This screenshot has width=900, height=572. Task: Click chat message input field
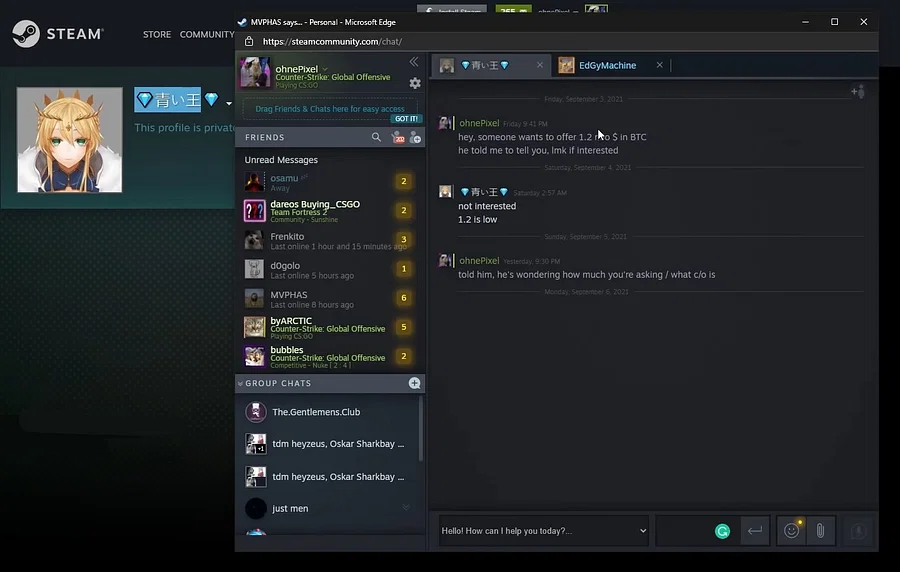tap(685, 531)
